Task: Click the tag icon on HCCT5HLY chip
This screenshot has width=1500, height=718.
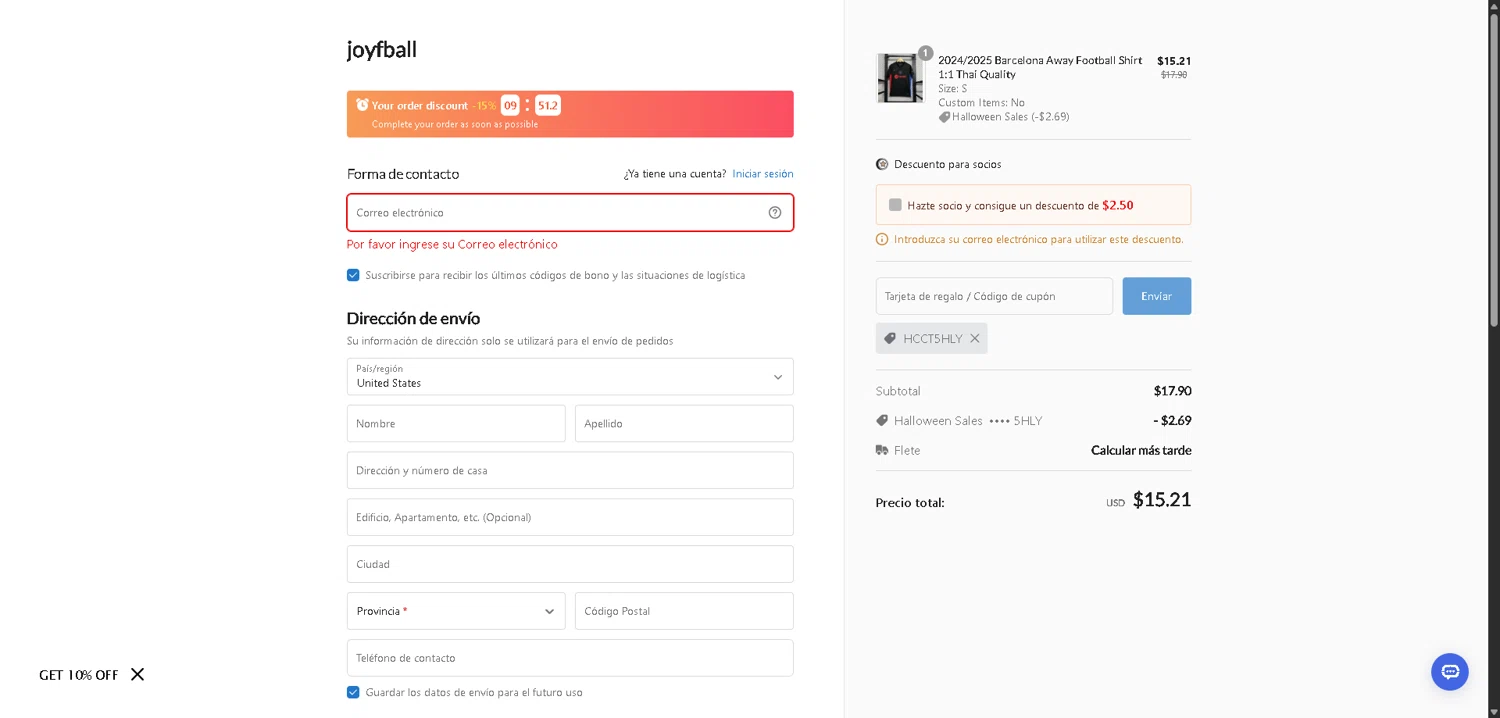Action: [x=890, y=338]
